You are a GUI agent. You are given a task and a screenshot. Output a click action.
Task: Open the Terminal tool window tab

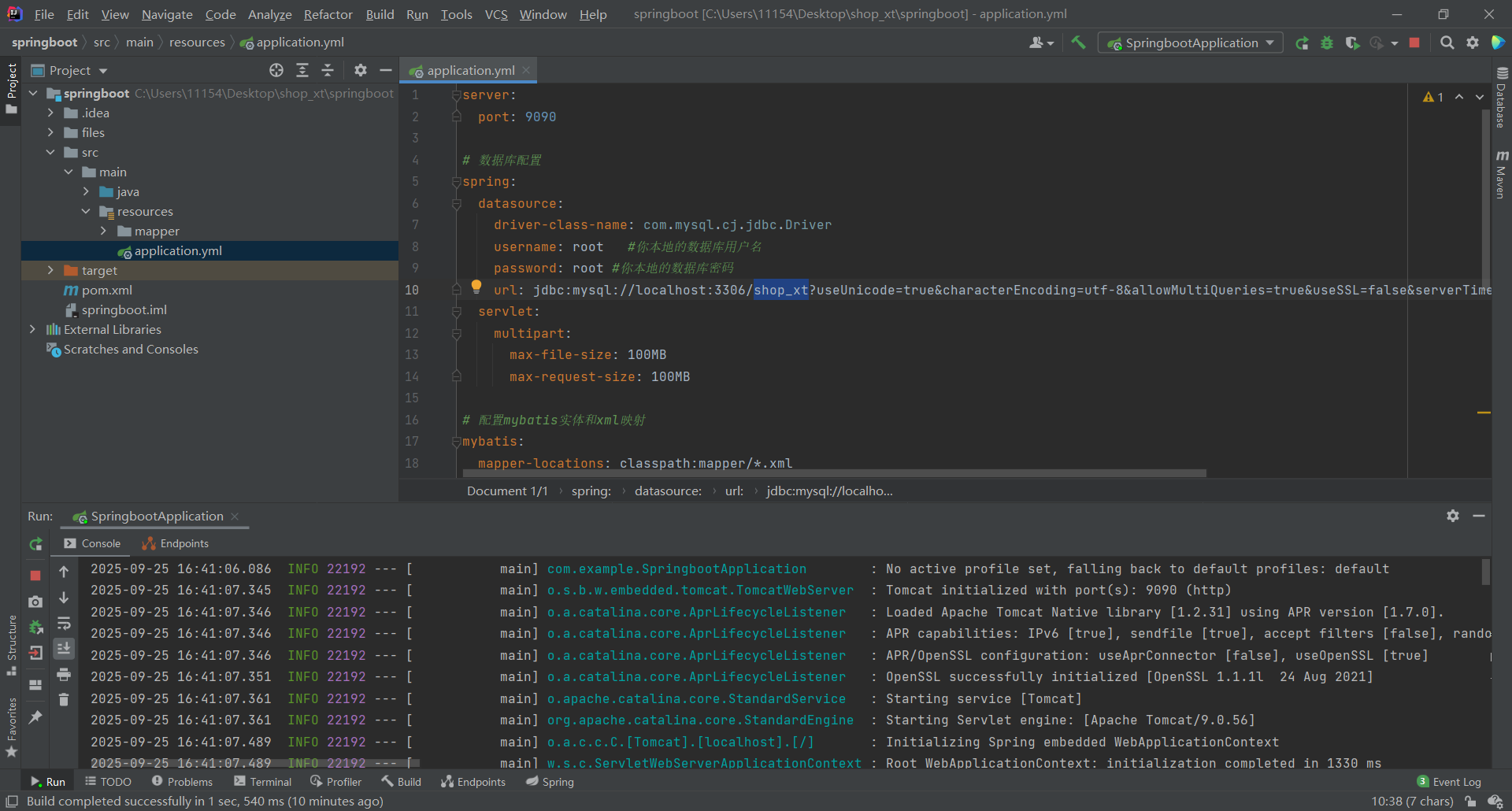[x=262, y=782]
